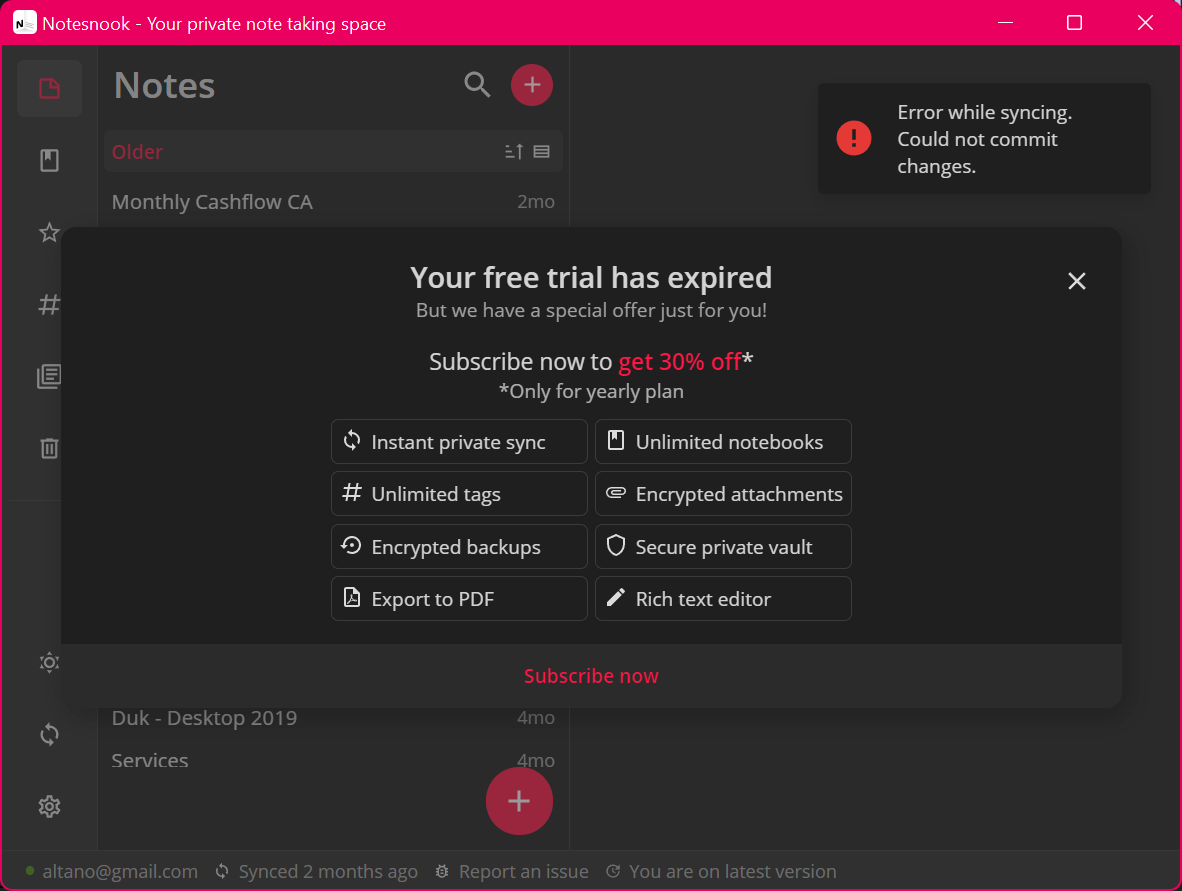The width and height of the screenshot is (1182, 891).
Task: Open Trash bin in sidebar
Action: [x=49, y=449]
